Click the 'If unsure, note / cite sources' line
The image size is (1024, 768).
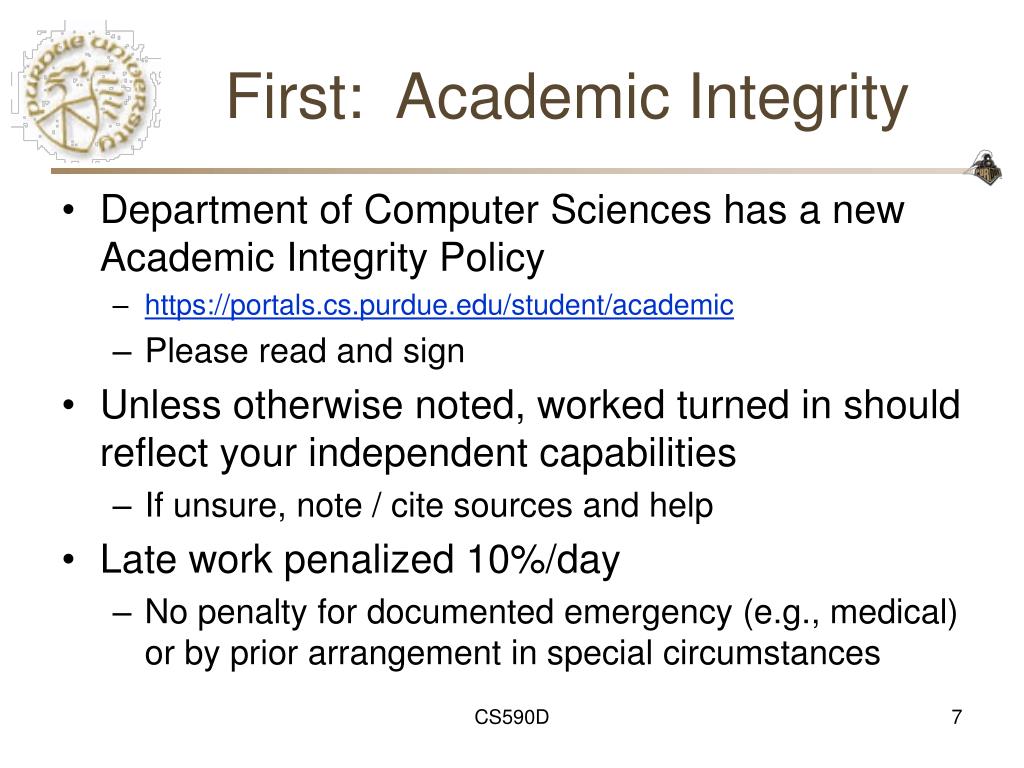(x=428, y=505)
